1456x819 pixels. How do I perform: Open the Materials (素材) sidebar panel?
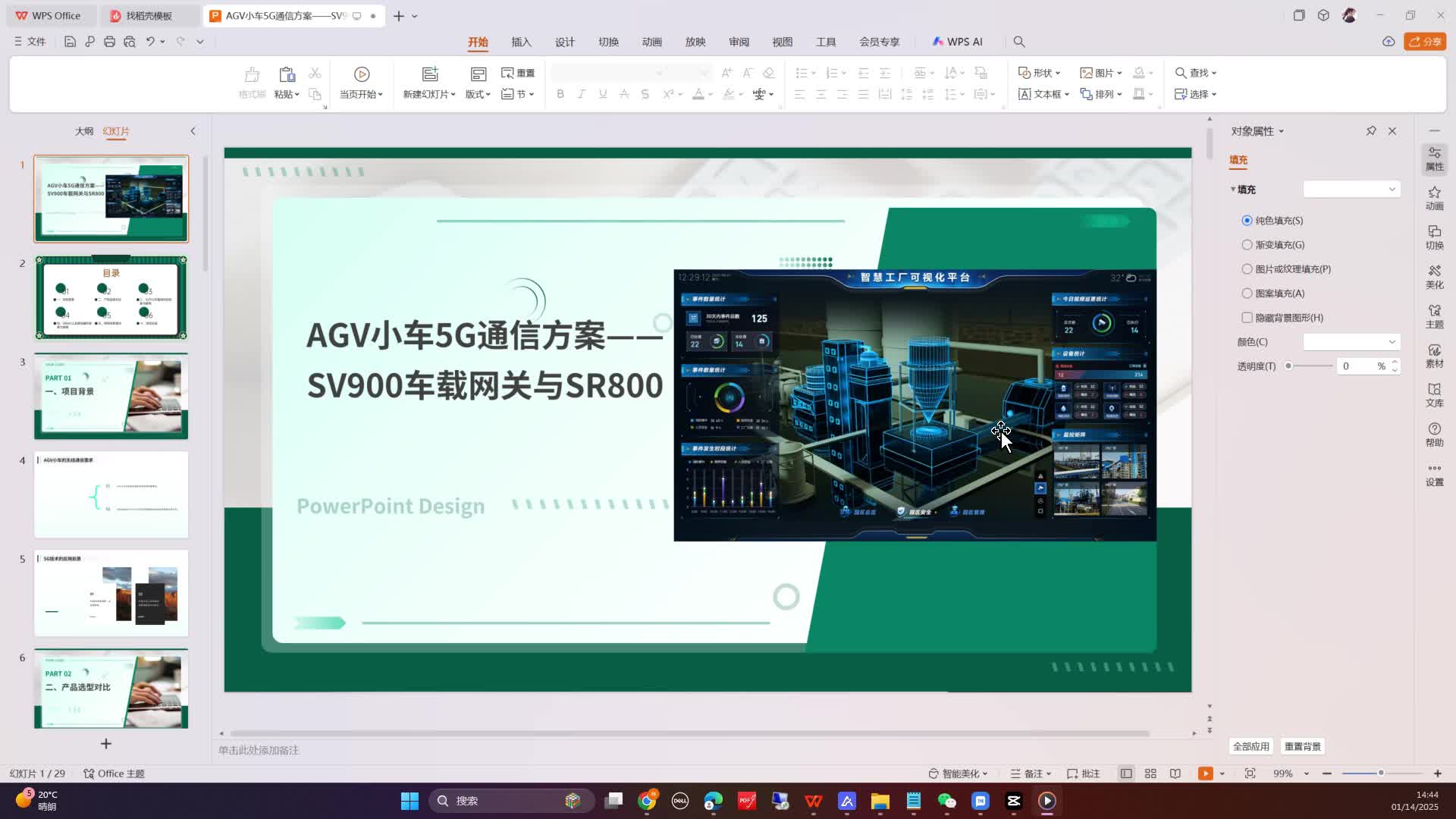click(x=1435, y=356)
